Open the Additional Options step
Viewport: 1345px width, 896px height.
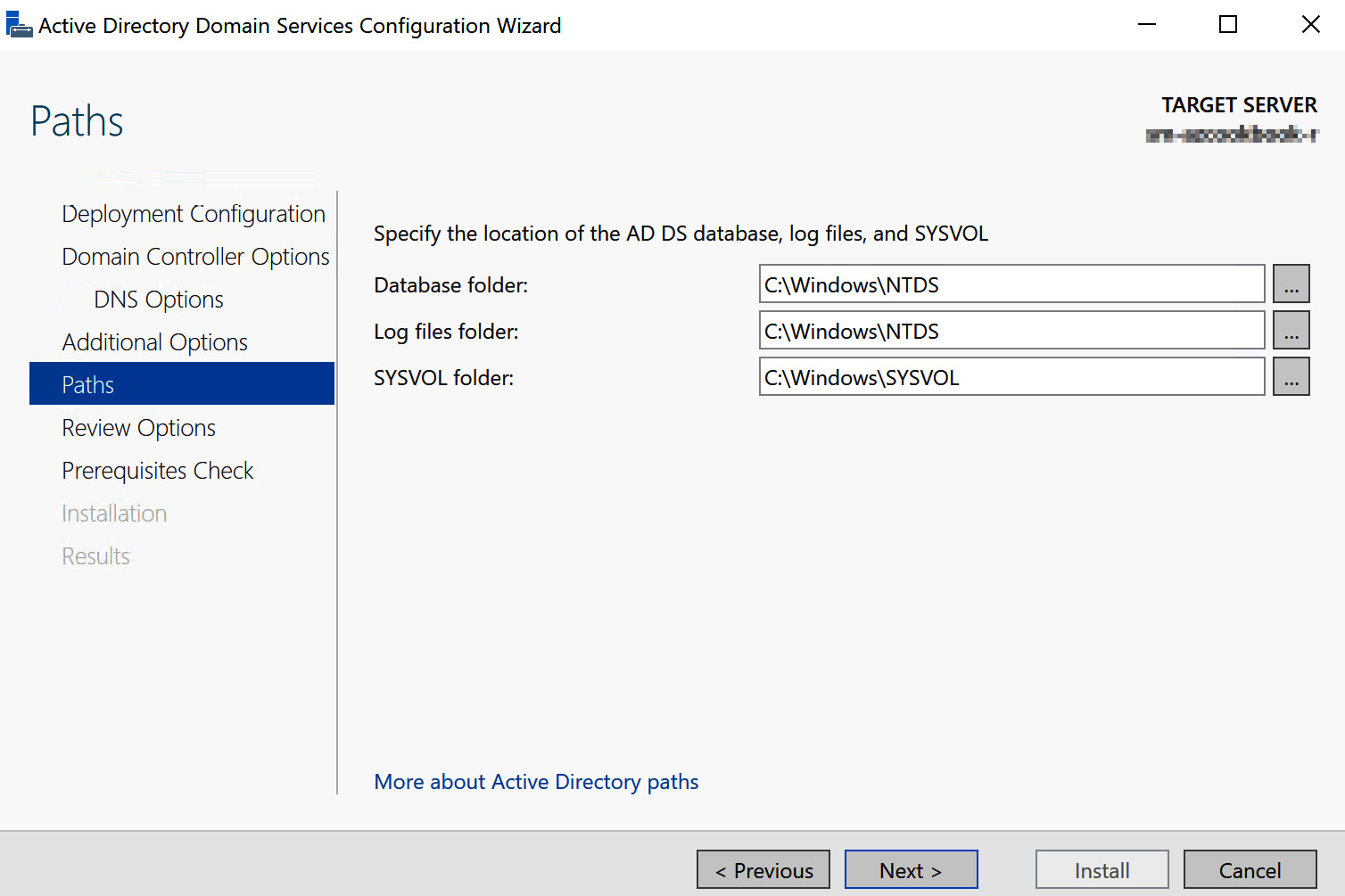point(155,342)
